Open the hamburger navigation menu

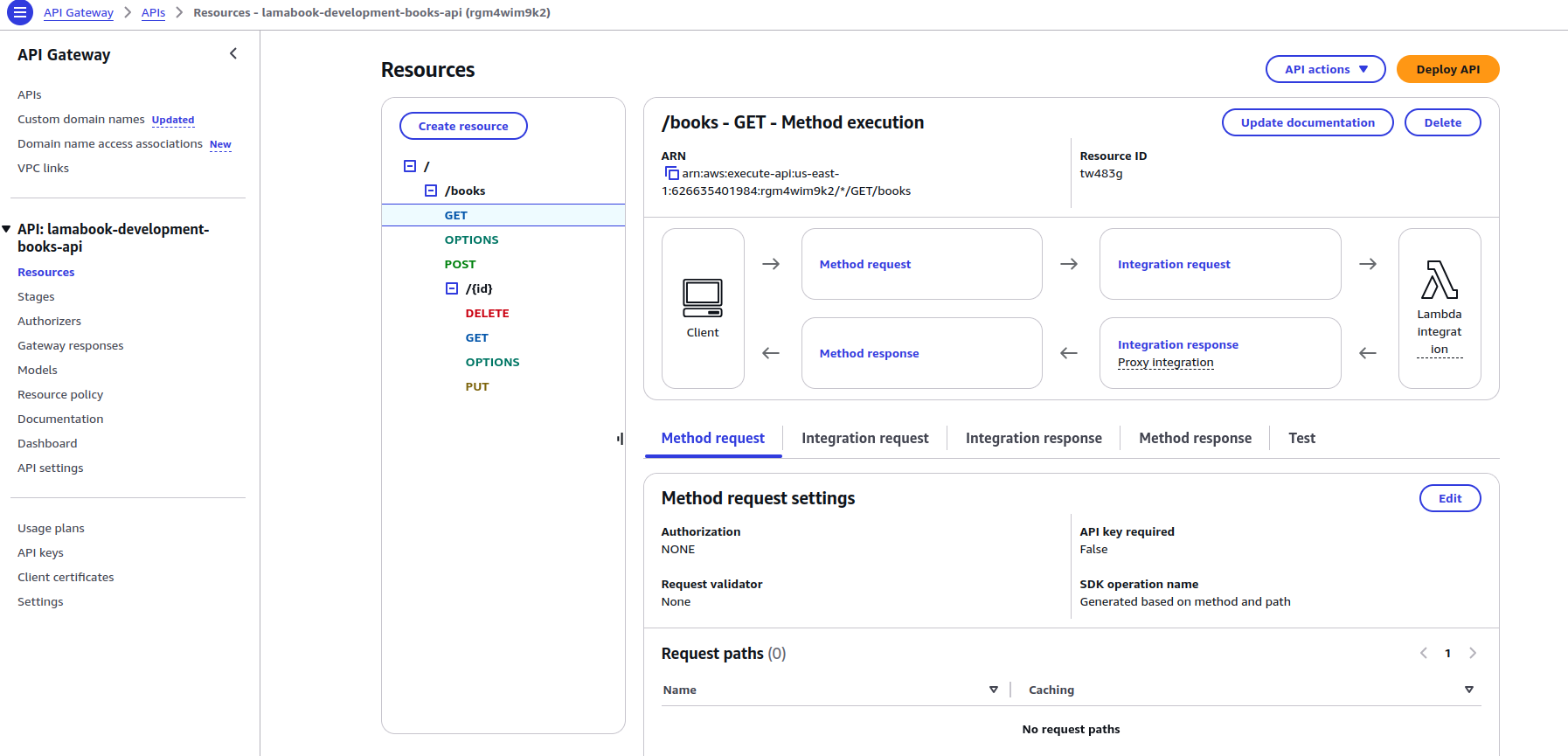pyautogui.click(x=19, y=13)
